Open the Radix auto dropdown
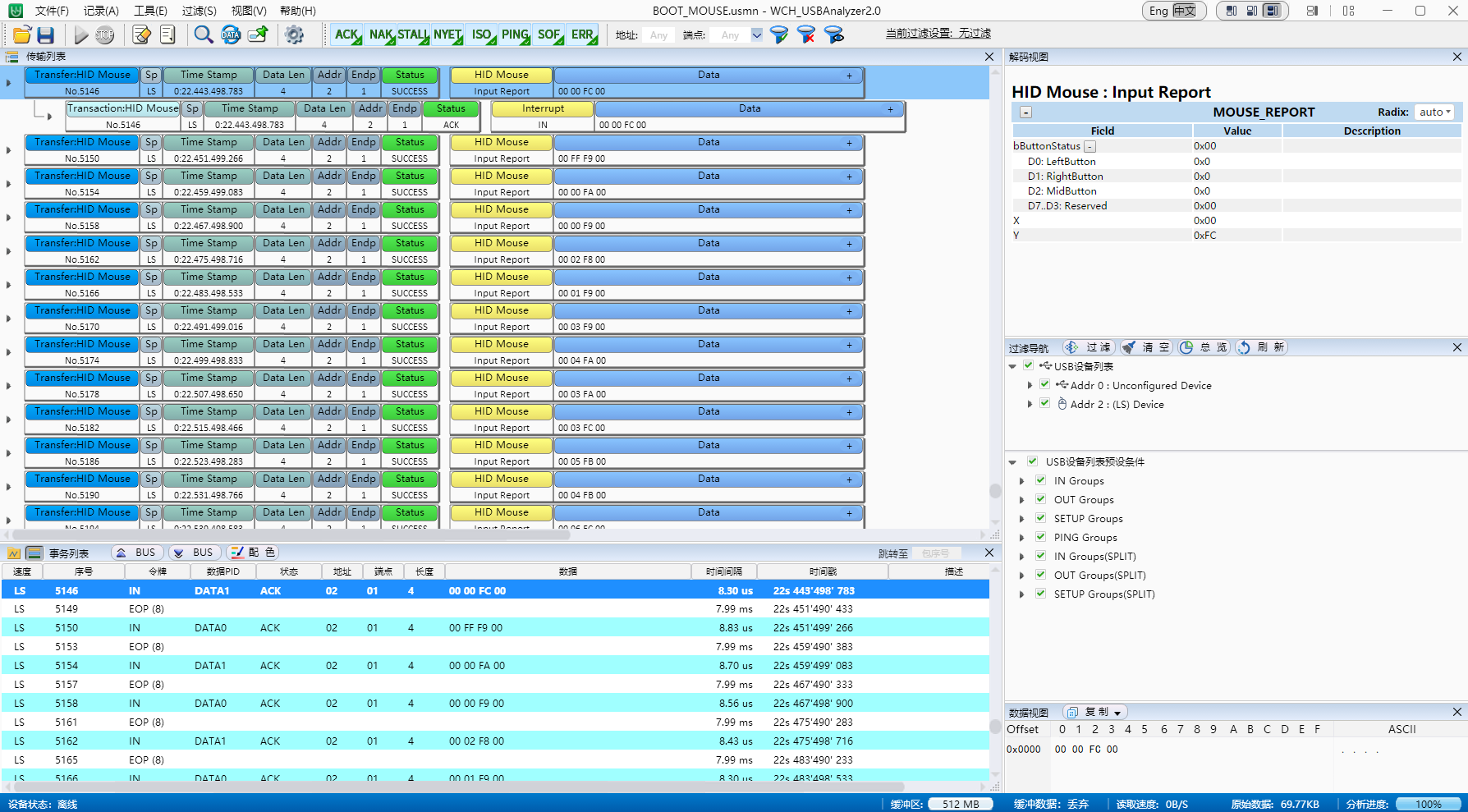1468x812 pixels. click(1436, 112)
